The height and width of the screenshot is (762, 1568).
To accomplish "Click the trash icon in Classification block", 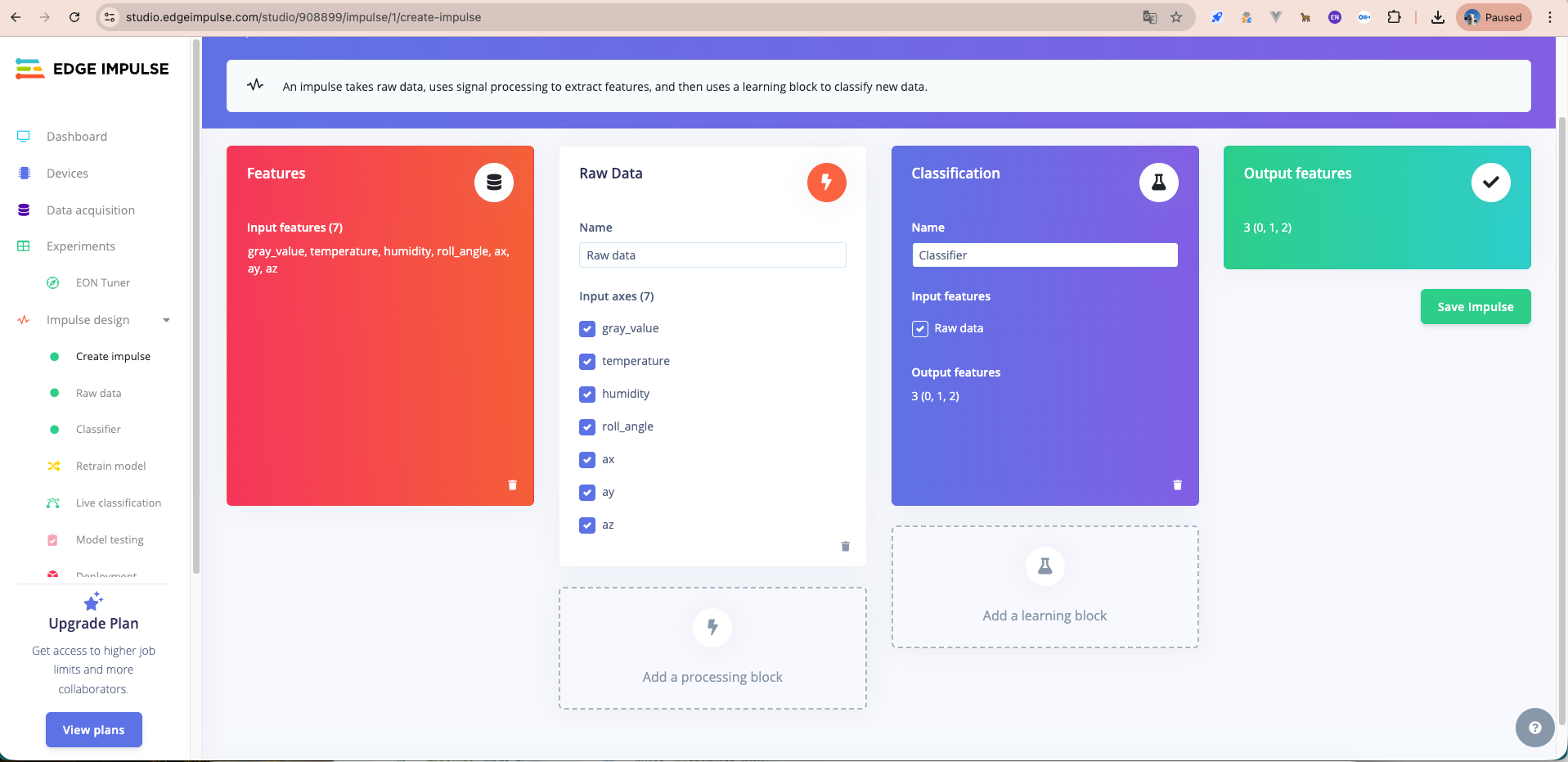I will [x=1177, y=485].
